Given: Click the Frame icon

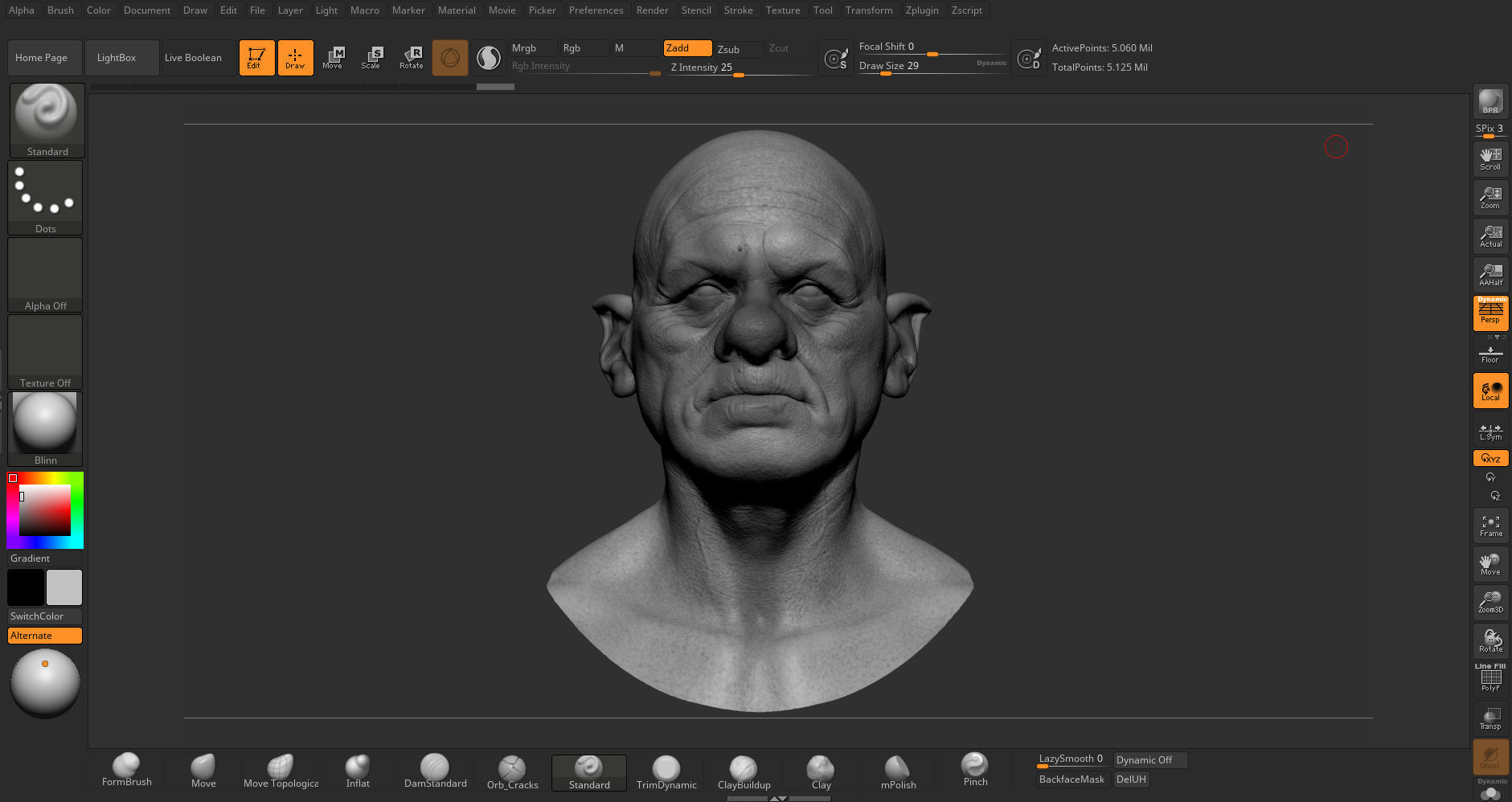Looking at the screenshot, I should pyautogui.click(x=1490, y=525).
